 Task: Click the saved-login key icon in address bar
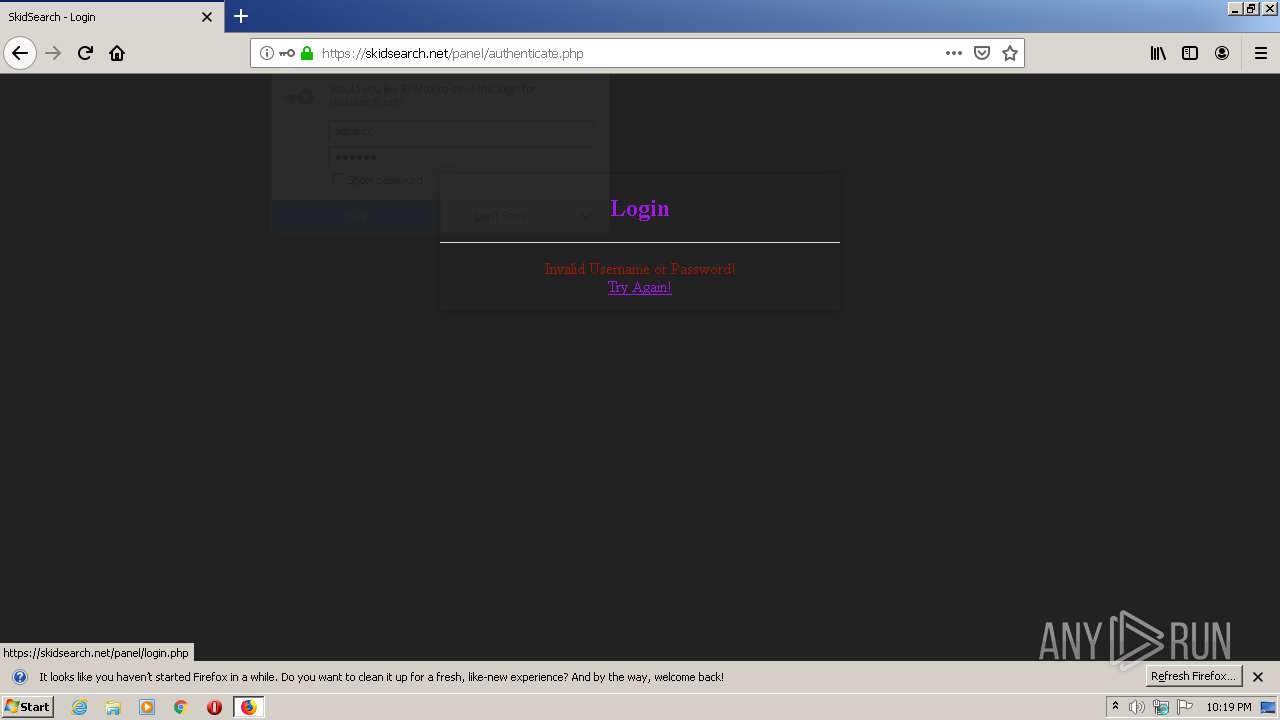[287, 53]
